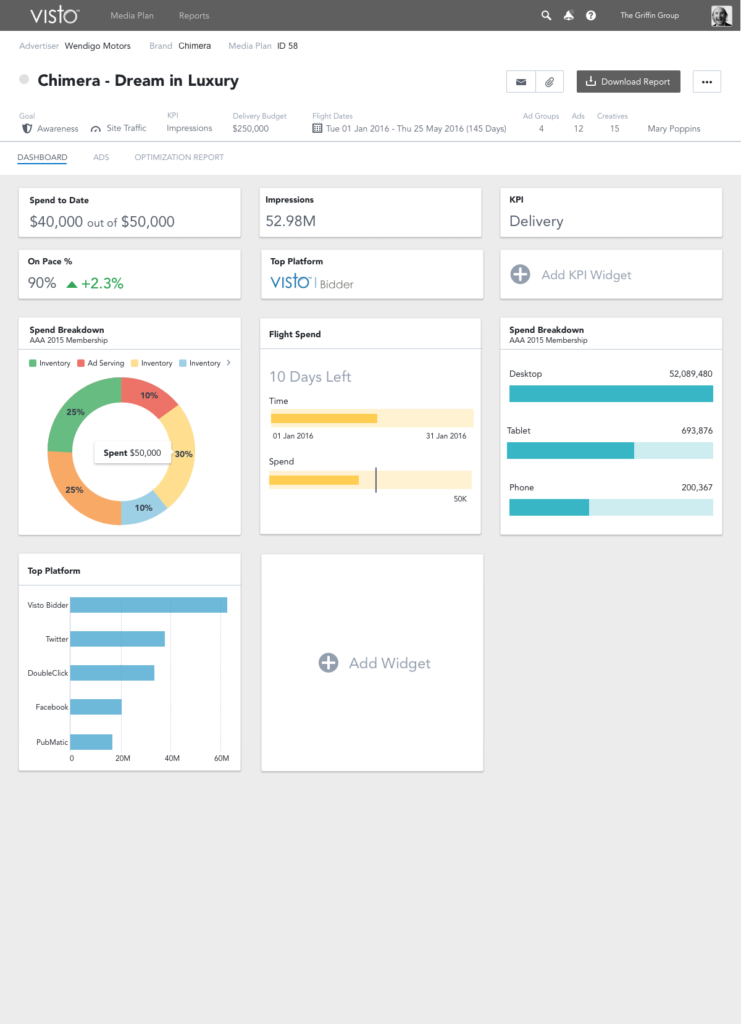This screenshot has height=1024, width=741.
Task: Open the Media Plan menu
Action: (x=132, y=16)
